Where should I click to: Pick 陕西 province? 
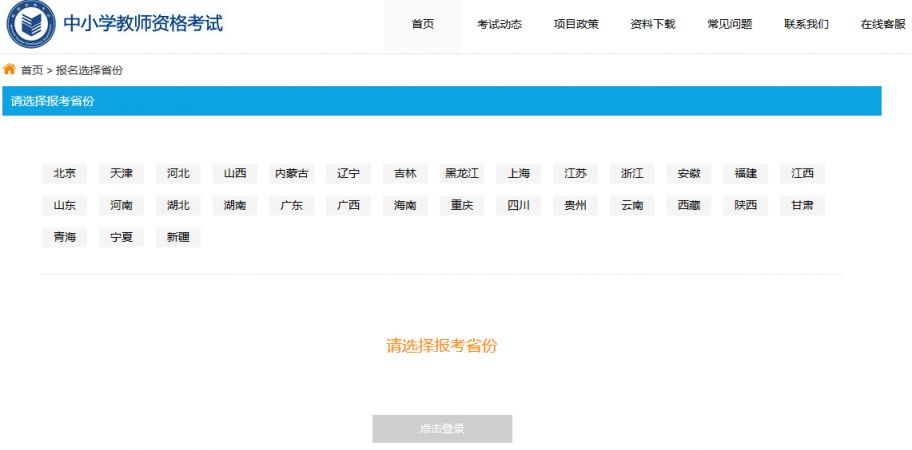click(x=746, y=205)
